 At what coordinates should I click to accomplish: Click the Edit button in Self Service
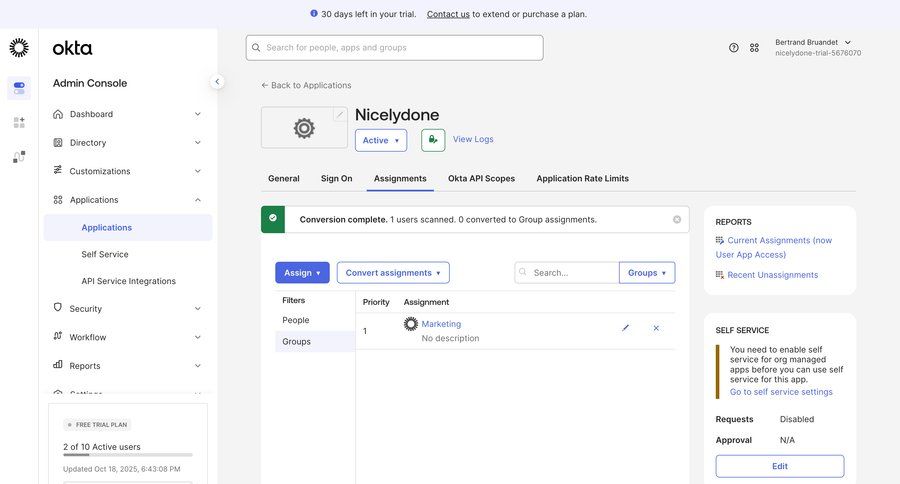coord(780,466)
